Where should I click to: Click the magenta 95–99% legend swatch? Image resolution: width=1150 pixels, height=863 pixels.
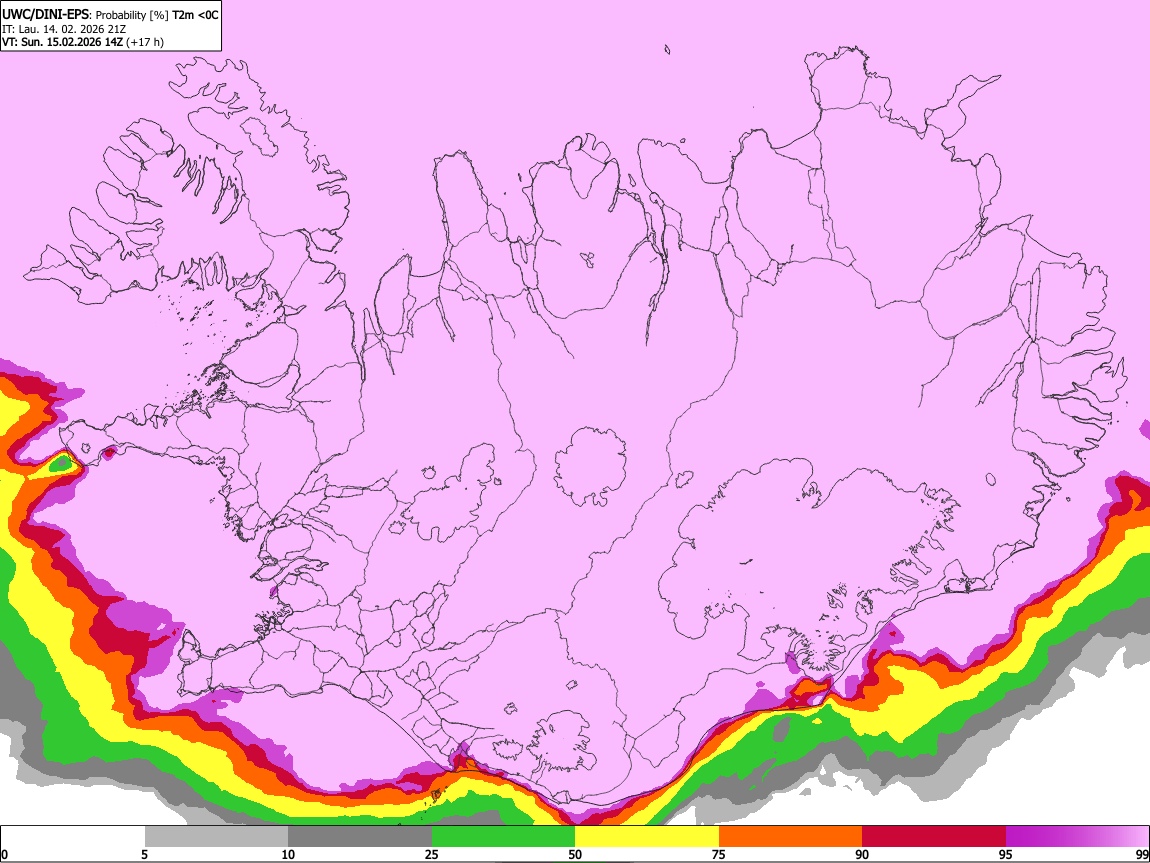(x=1077, y=836)
